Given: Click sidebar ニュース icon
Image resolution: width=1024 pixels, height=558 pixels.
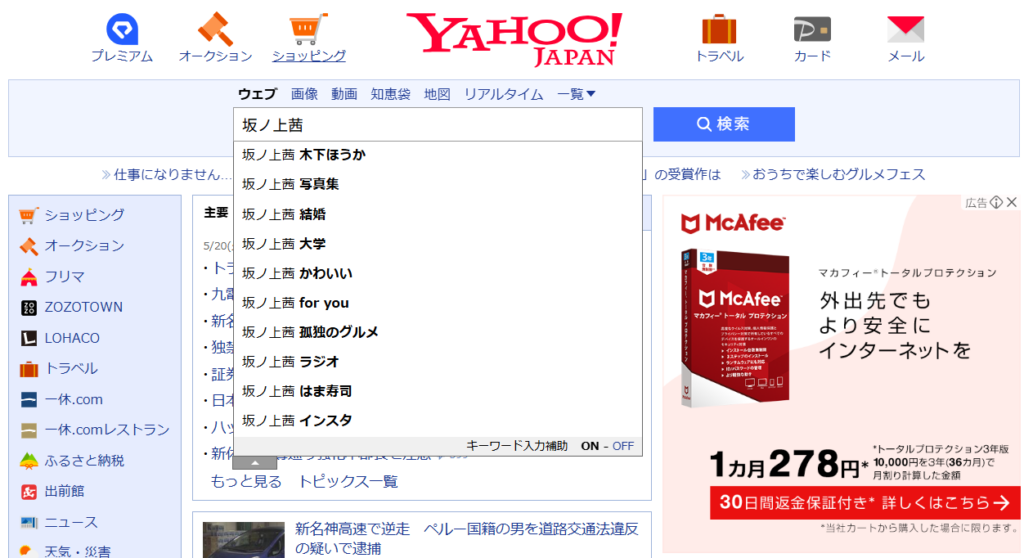Looking at the screenshot, I should [x=29, y=523].
